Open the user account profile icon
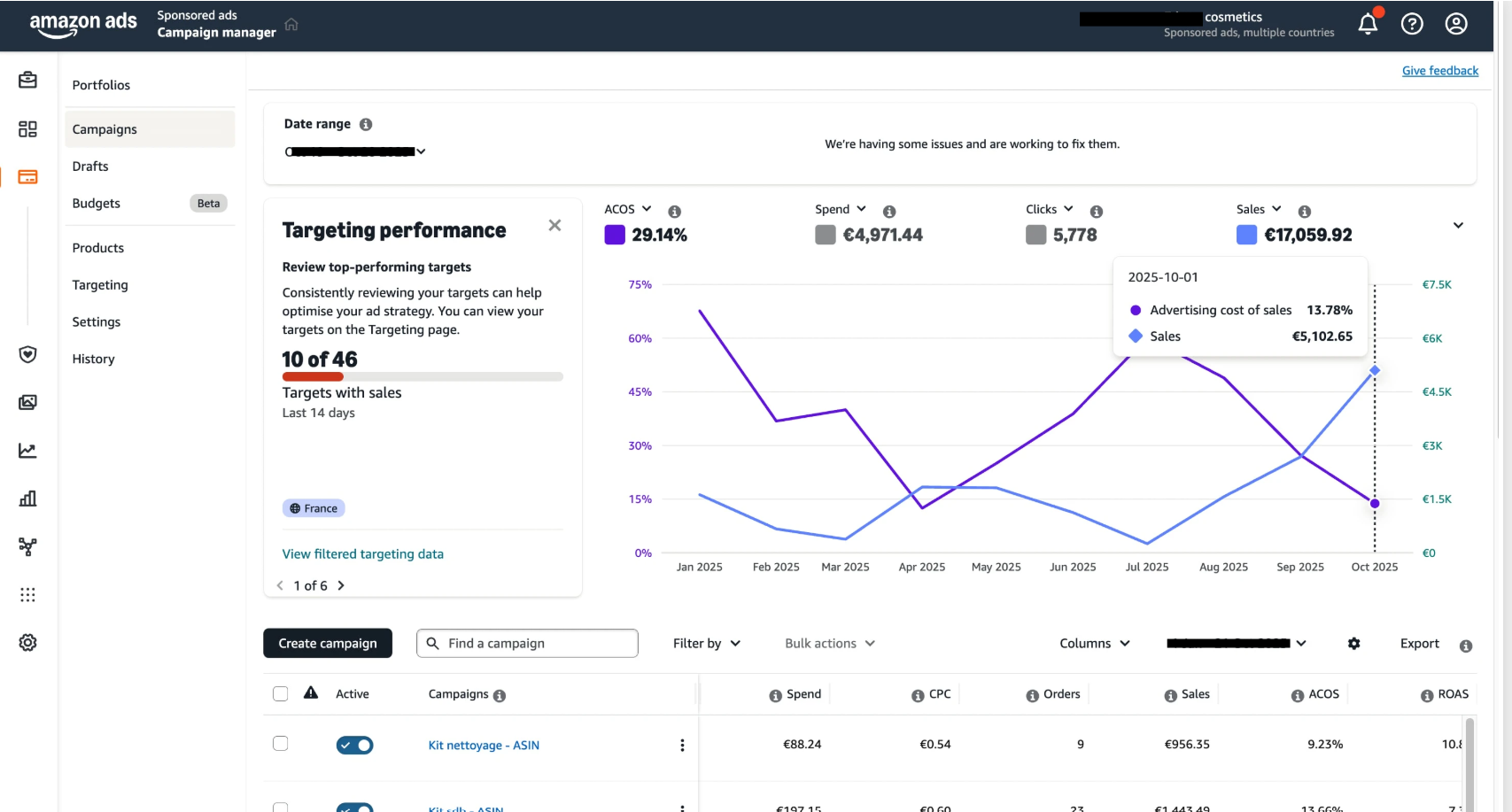This screenshot has height=812, width=1512. tap(1456, 24)
